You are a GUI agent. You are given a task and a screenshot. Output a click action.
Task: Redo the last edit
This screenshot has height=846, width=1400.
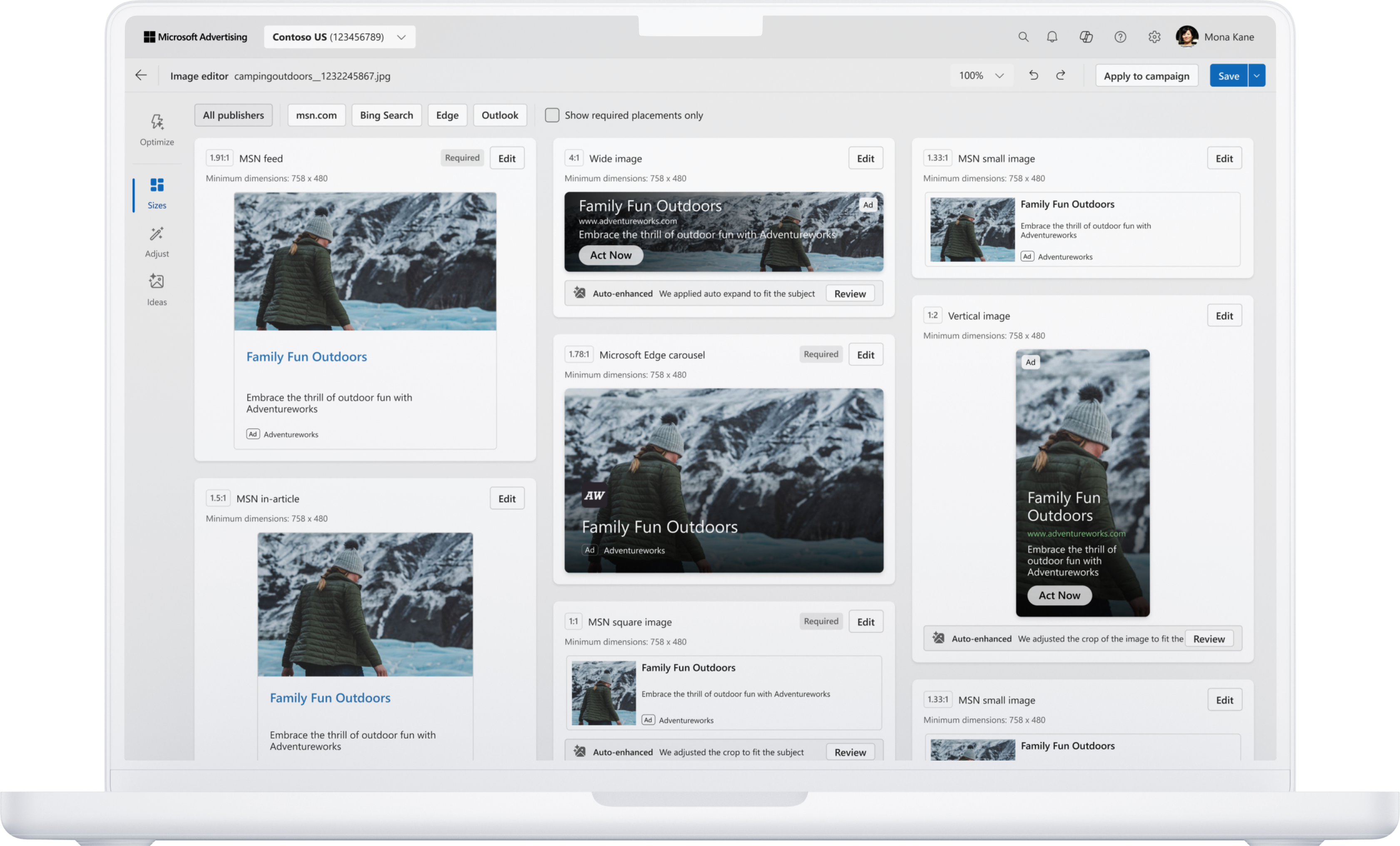(1060, 76)
